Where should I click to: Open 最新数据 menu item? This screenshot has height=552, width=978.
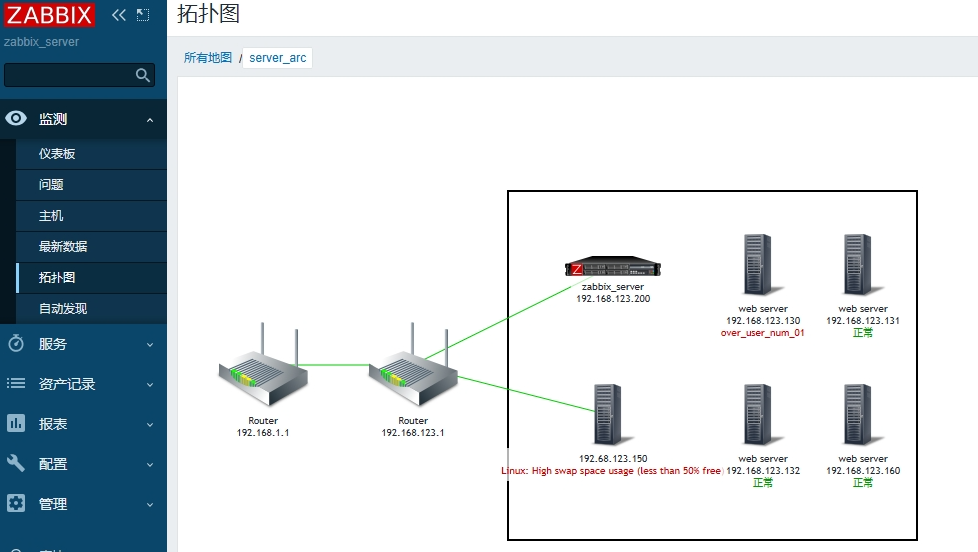pyautogui.click(x=63, y=247)
